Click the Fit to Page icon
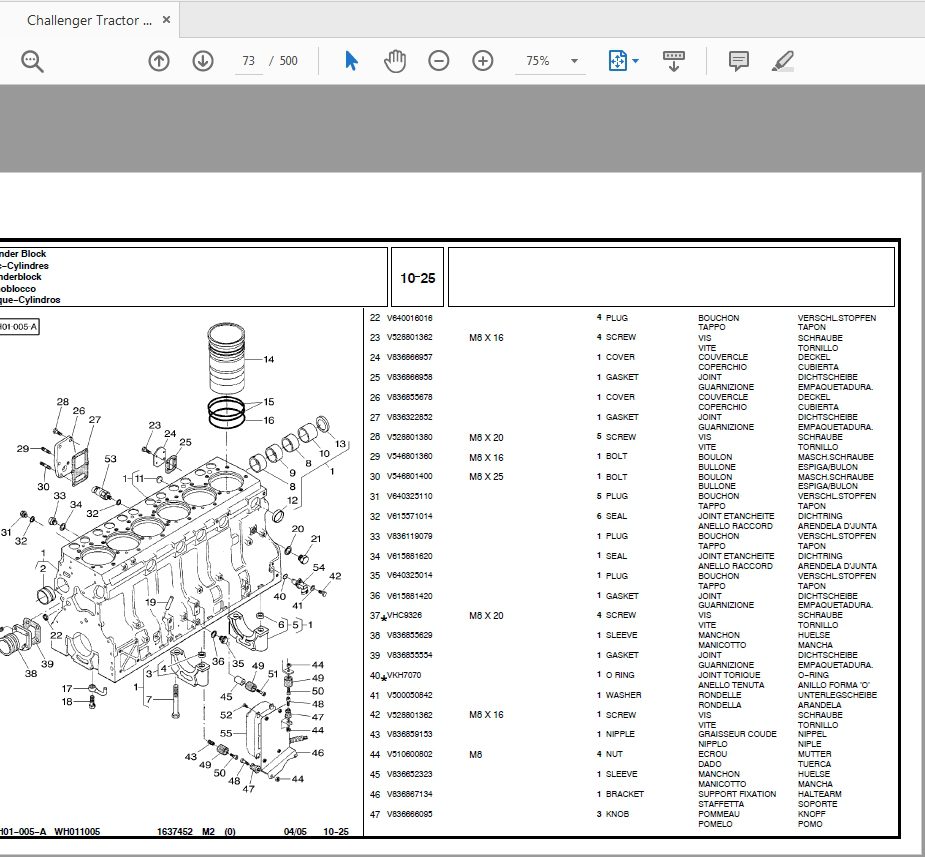Screen dimensions: 925x857 click(x=617, y=60)
